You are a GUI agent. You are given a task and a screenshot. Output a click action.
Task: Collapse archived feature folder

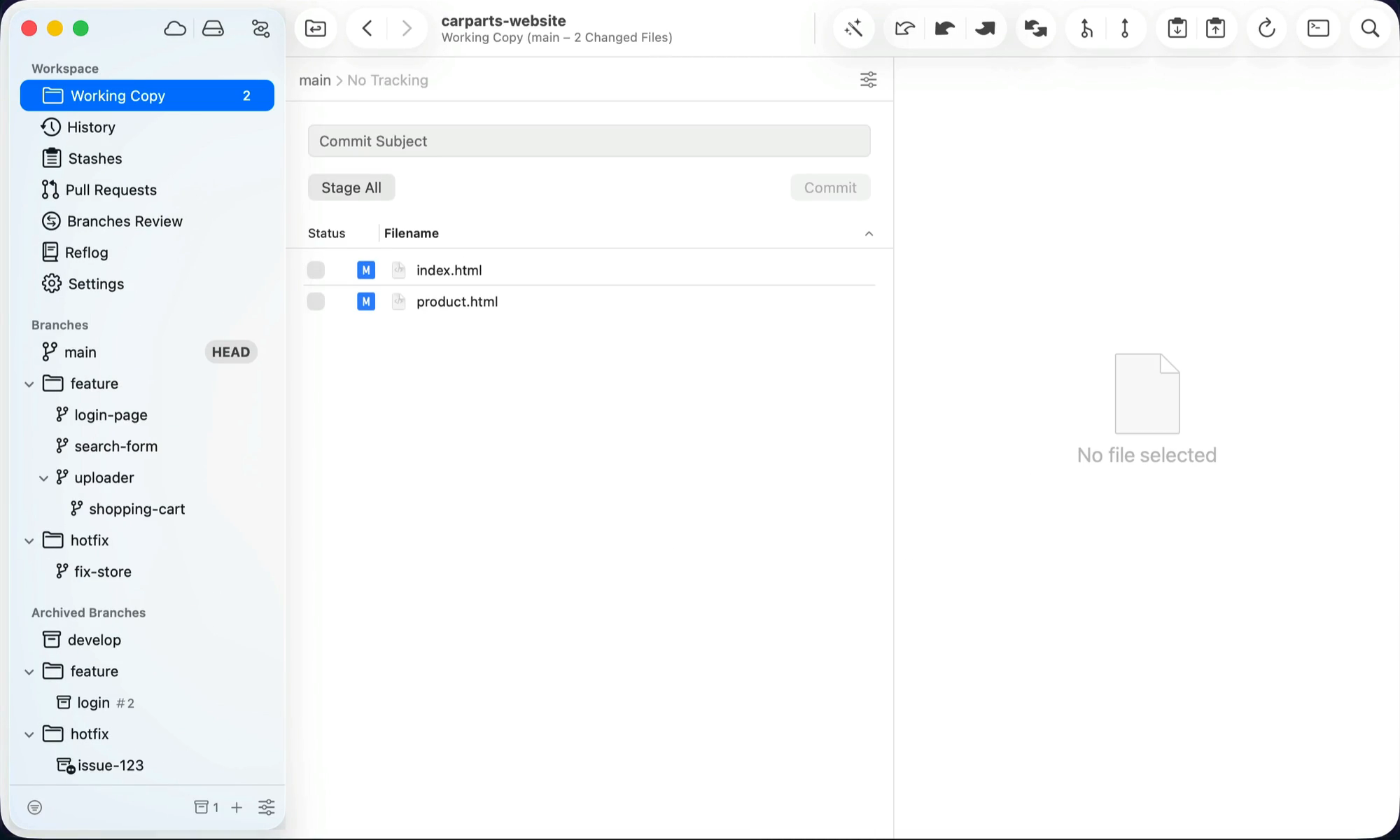tap(29, 672)
